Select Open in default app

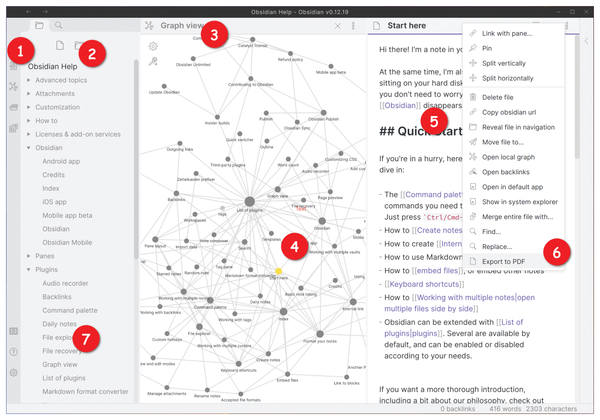coord(513,187)
